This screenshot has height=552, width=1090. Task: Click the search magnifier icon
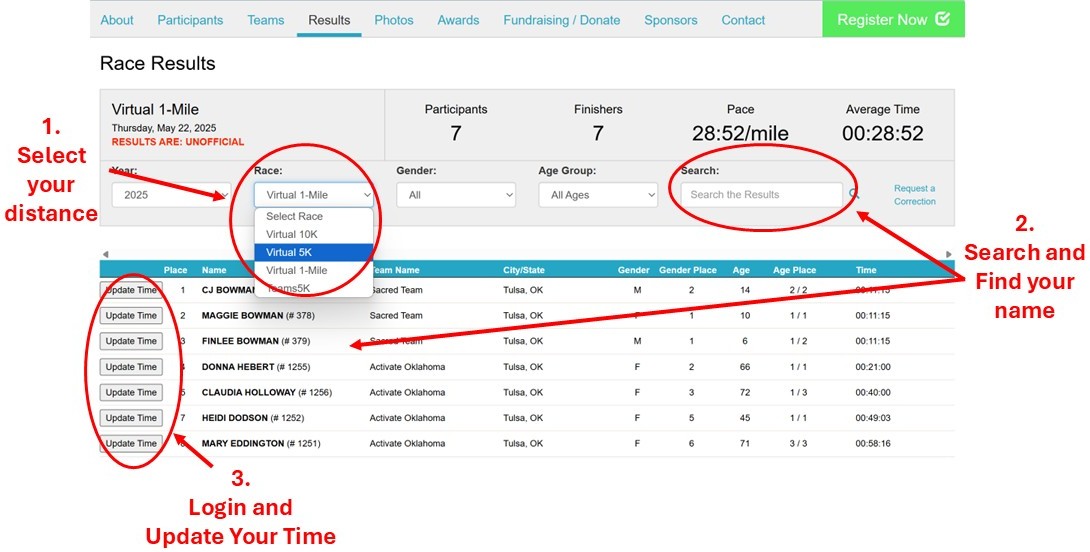tap(854, 195)
